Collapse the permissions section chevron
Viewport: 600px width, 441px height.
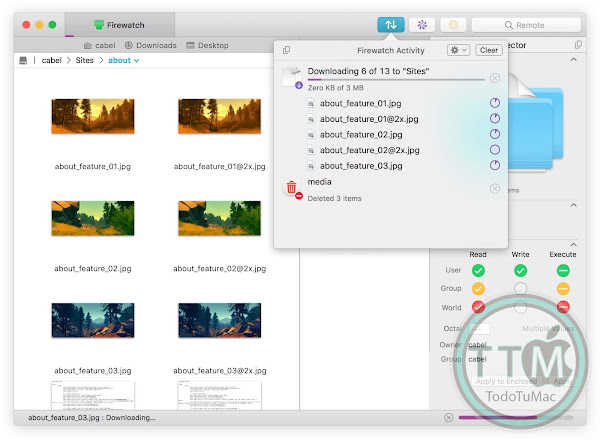coord(574,244)
